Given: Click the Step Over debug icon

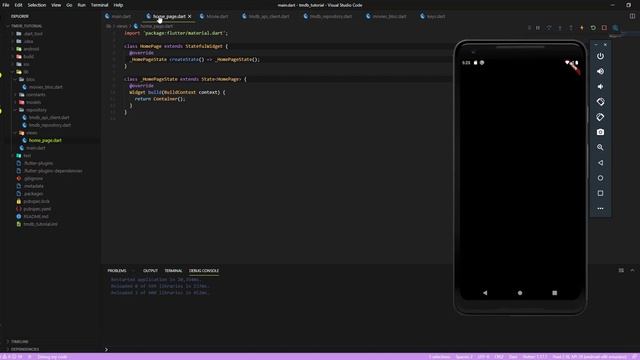Looking at the screenshot, I should (549, 28).
